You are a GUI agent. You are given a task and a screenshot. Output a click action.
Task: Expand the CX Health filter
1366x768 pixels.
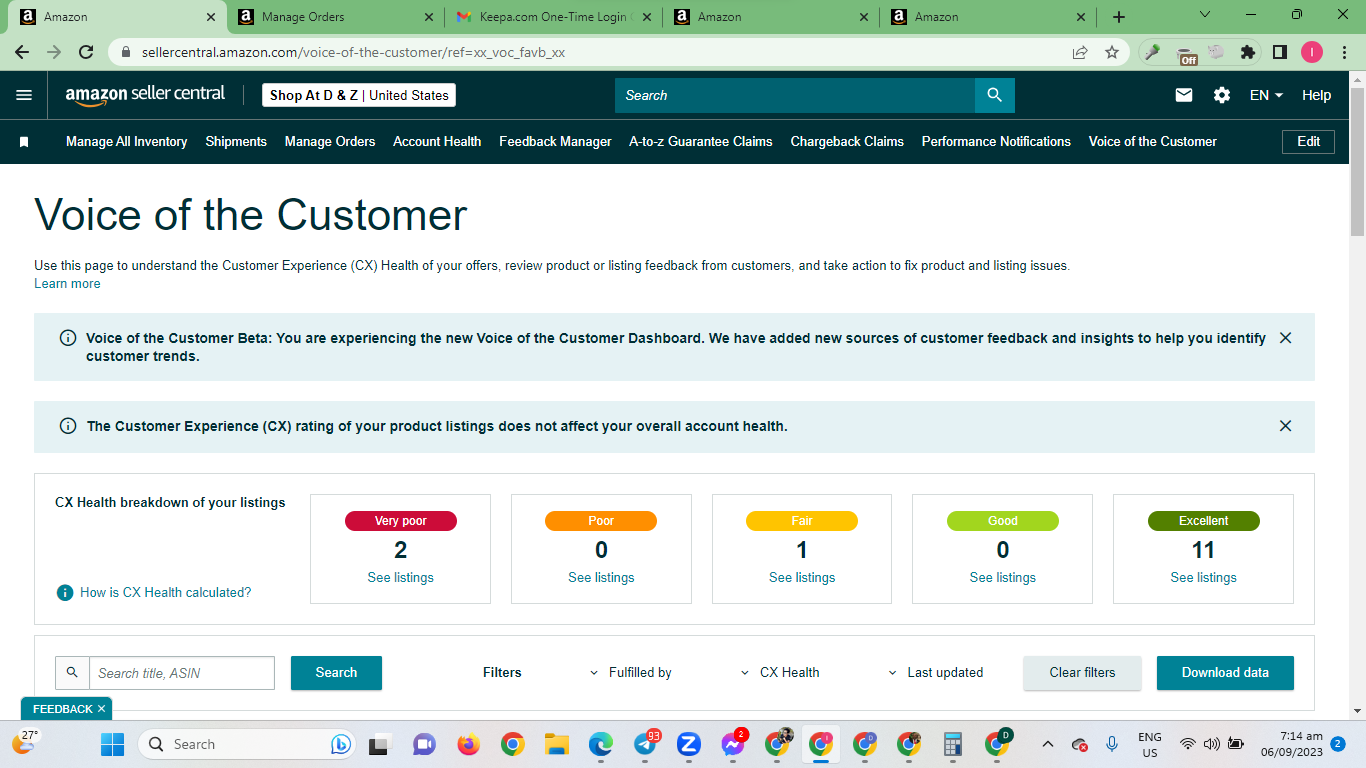point(780,673)
